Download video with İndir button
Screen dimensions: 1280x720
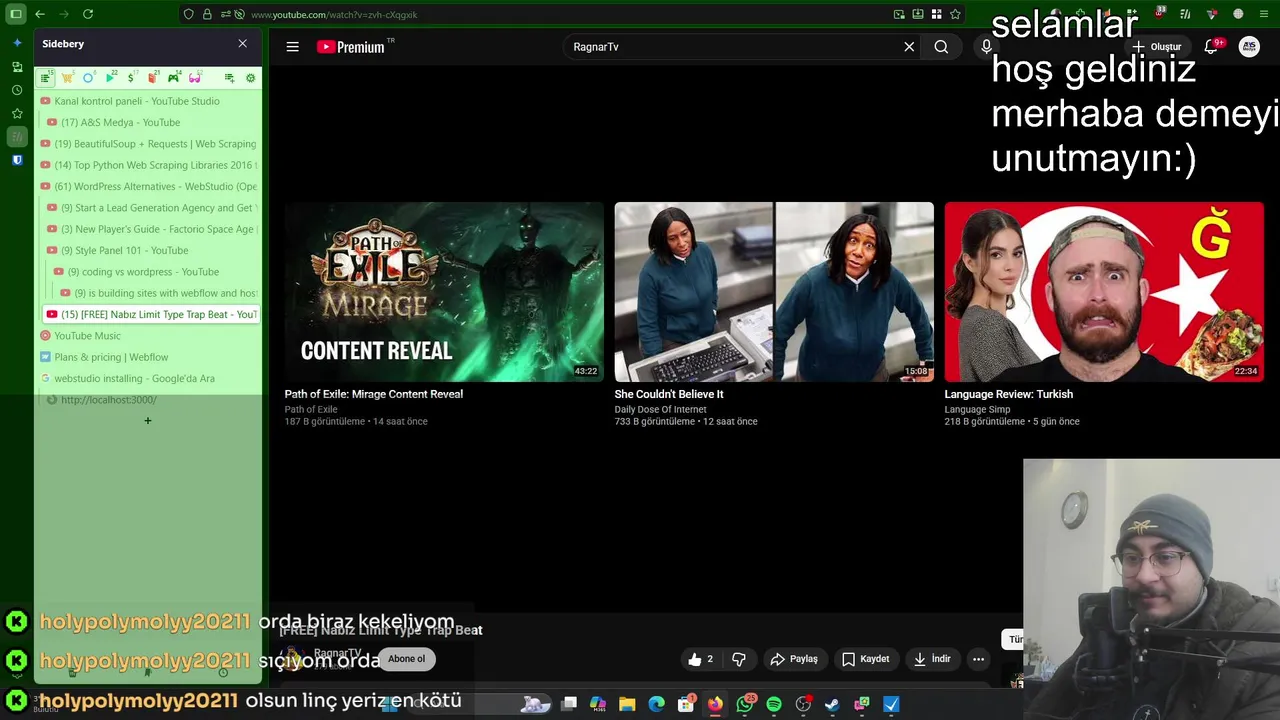[932, 659]
